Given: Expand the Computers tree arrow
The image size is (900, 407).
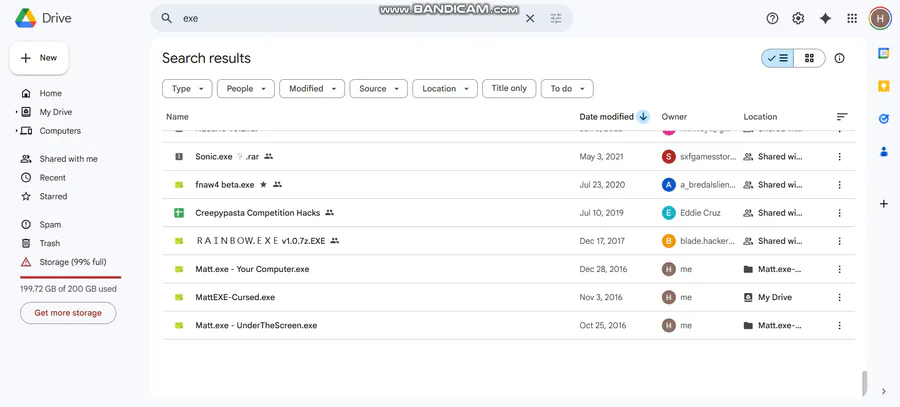Looking at the screenshot, I should pos(17,131).
